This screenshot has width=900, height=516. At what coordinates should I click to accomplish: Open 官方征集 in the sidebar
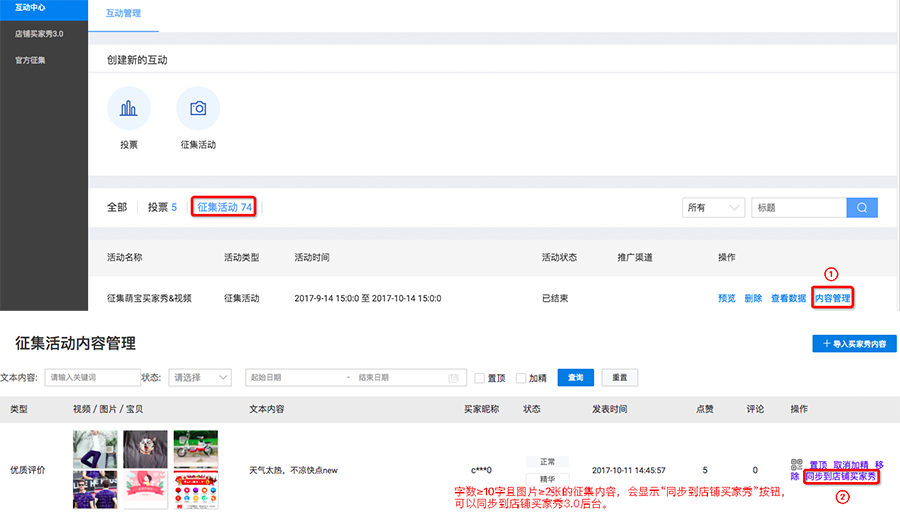30,60
